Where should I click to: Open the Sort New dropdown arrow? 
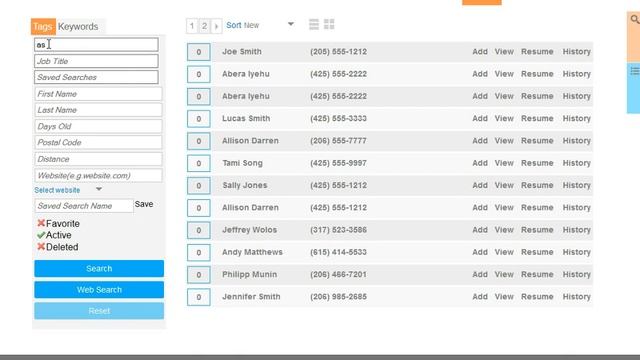tap(291, 24)
